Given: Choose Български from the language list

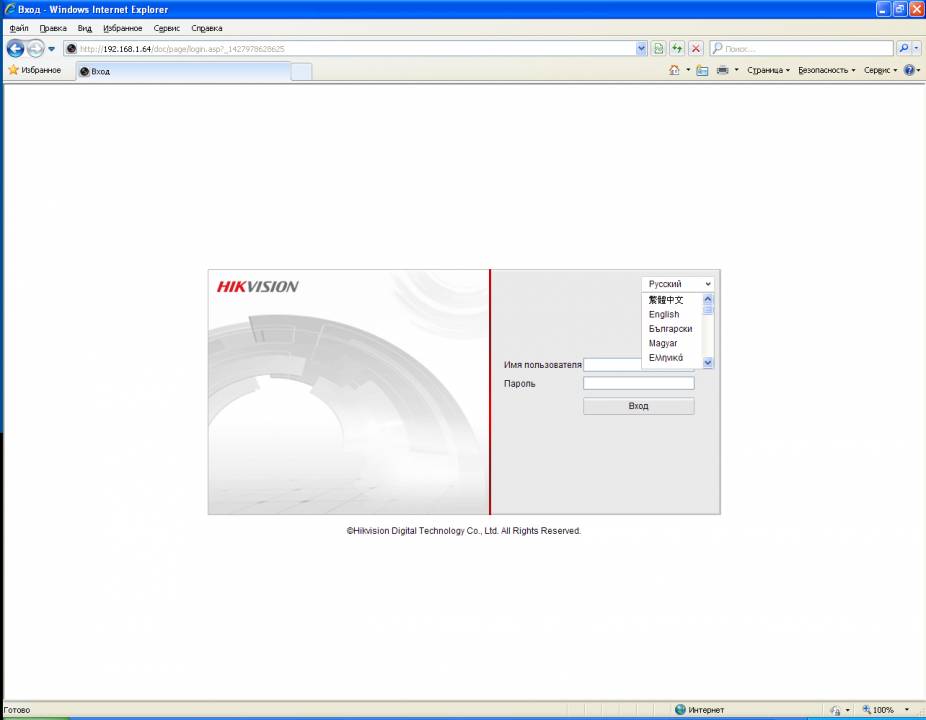Looking at the screenshot, I should [x=670, y=328].
